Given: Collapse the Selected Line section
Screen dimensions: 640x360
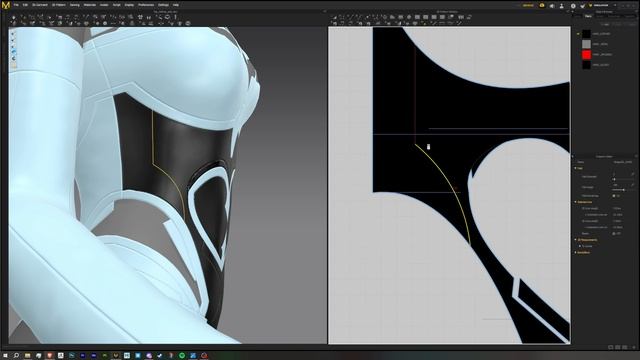Looking at the screenshot, I should pos(576,202).
